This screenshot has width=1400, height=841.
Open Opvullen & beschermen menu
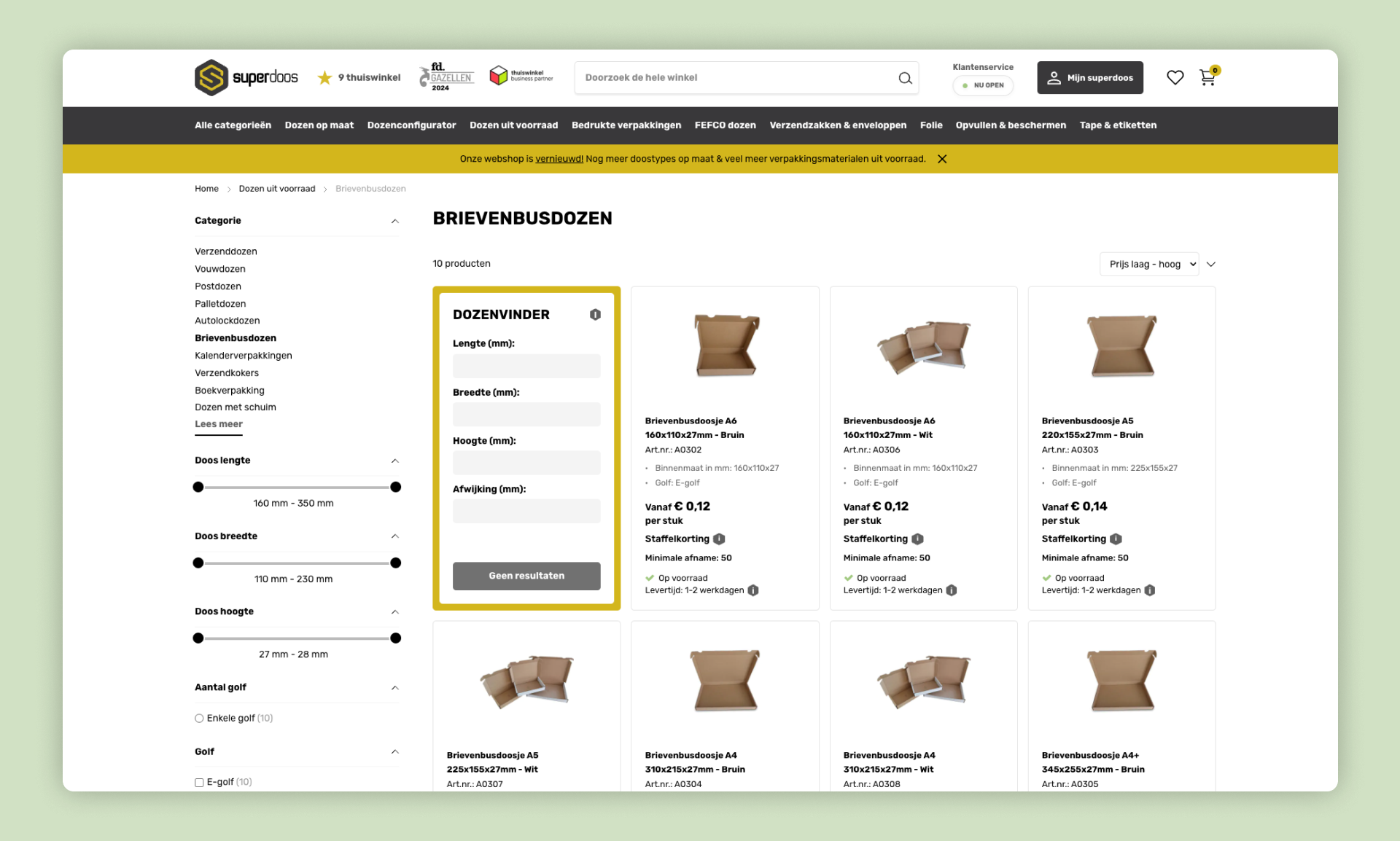pos(1011,125)
